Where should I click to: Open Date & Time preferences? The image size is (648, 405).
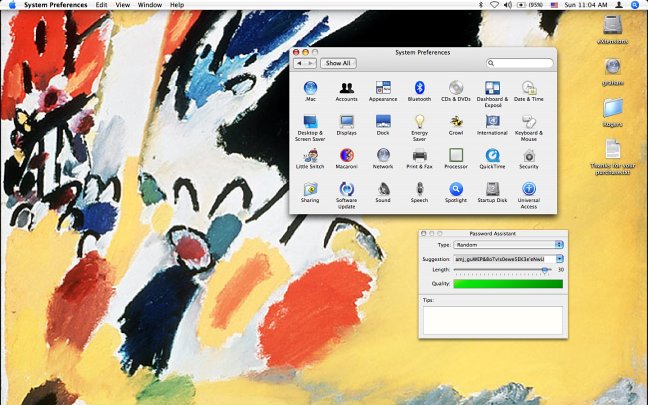[529, 91]
